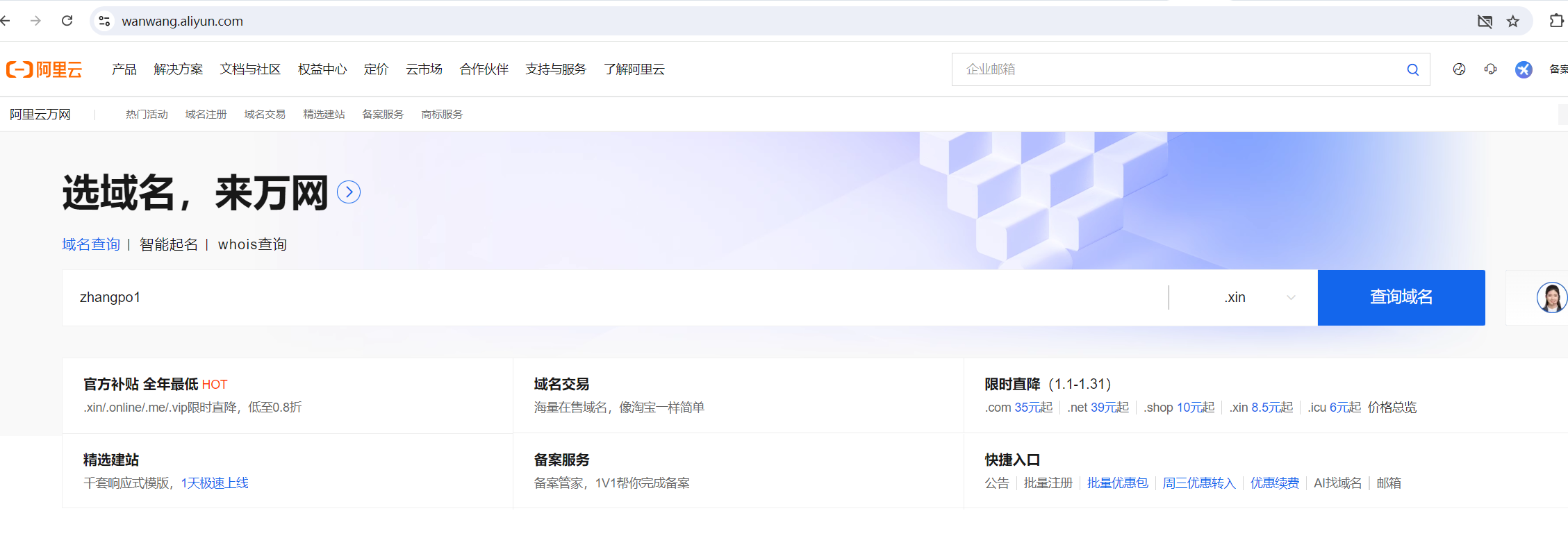The image size is (1568, 545).
Task: Select the 域名注册 sub nav tab
Action: point(206,115)
